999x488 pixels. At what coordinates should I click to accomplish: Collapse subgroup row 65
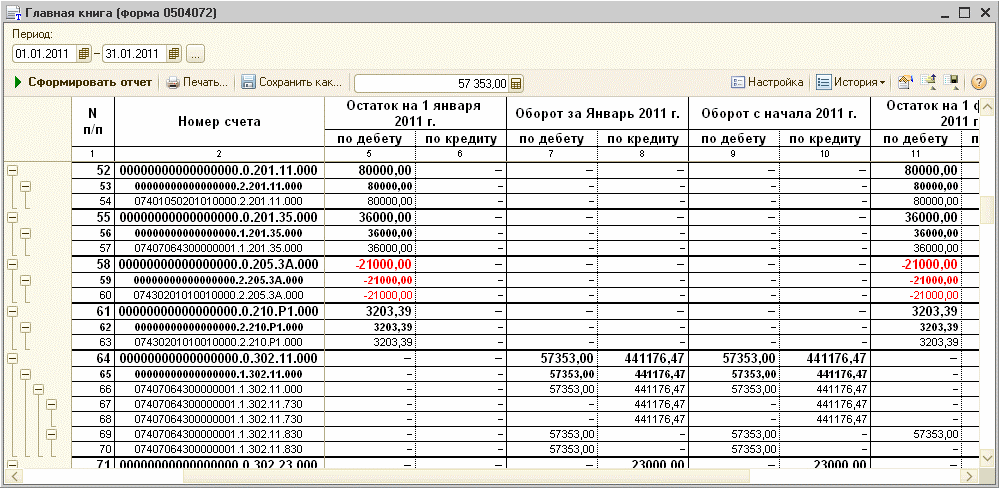pyautogui.click(x=25, y=374)
